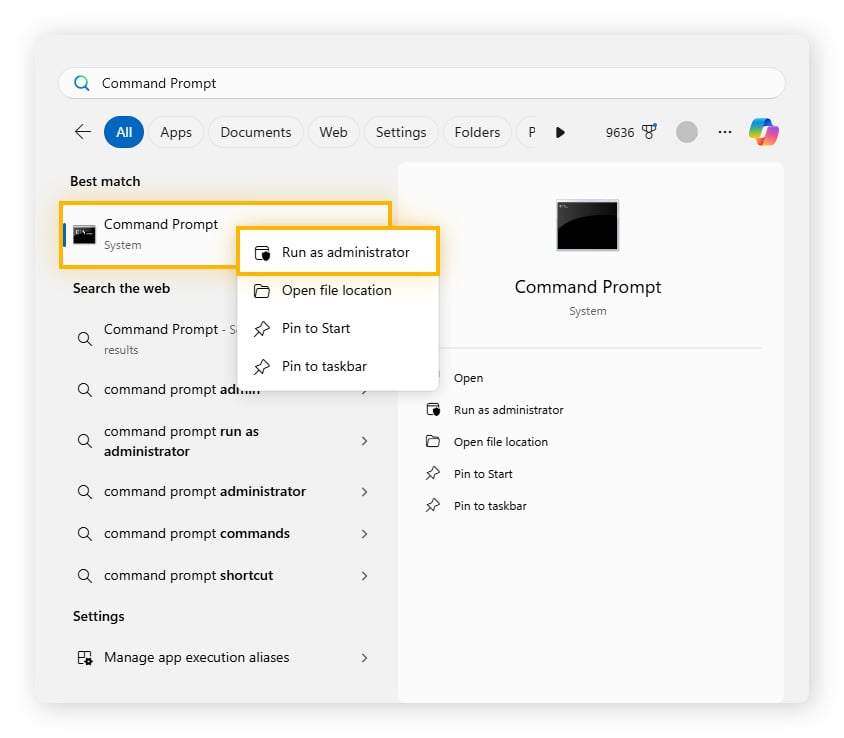The height and width of the screenshot is (738, 844).
Task: Click the account profile avatar icon
Action: 687,131
